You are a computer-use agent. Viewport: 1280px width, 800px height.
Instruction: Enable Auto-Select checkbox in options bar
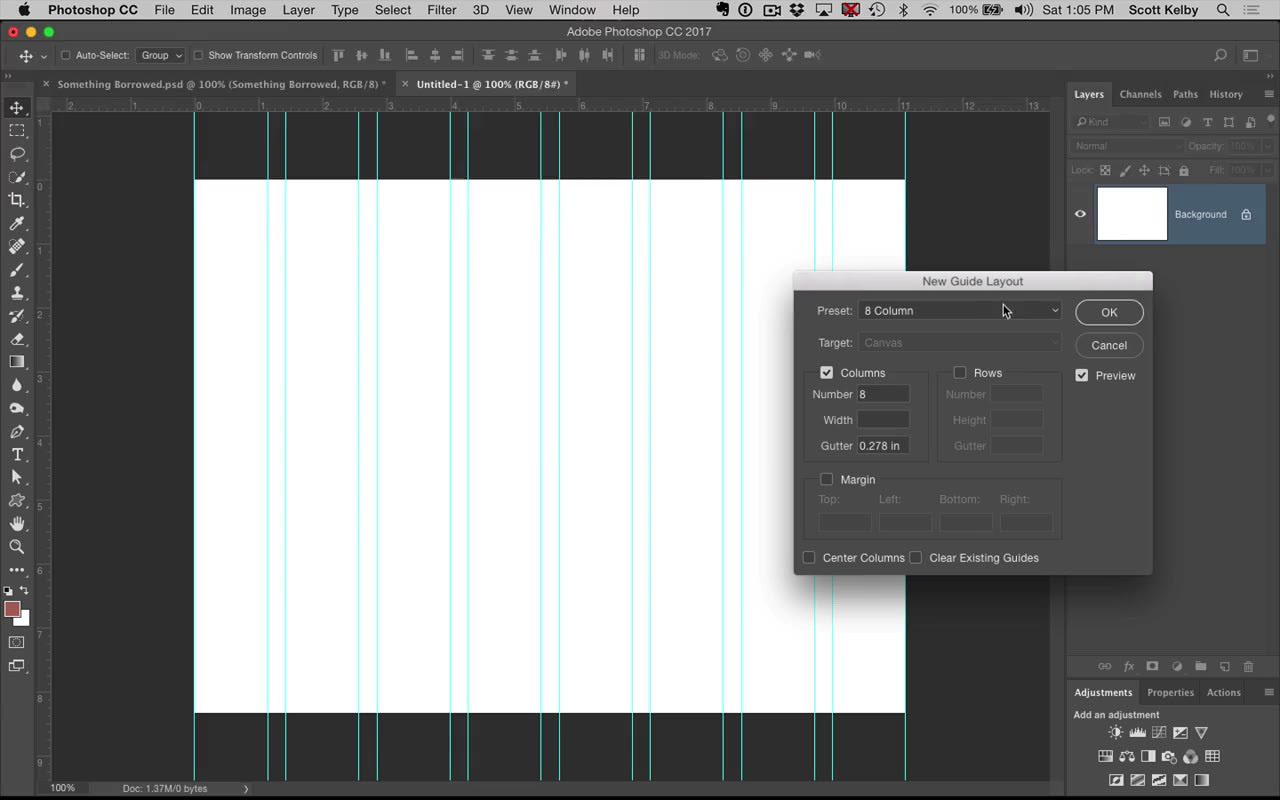point(66,56)
